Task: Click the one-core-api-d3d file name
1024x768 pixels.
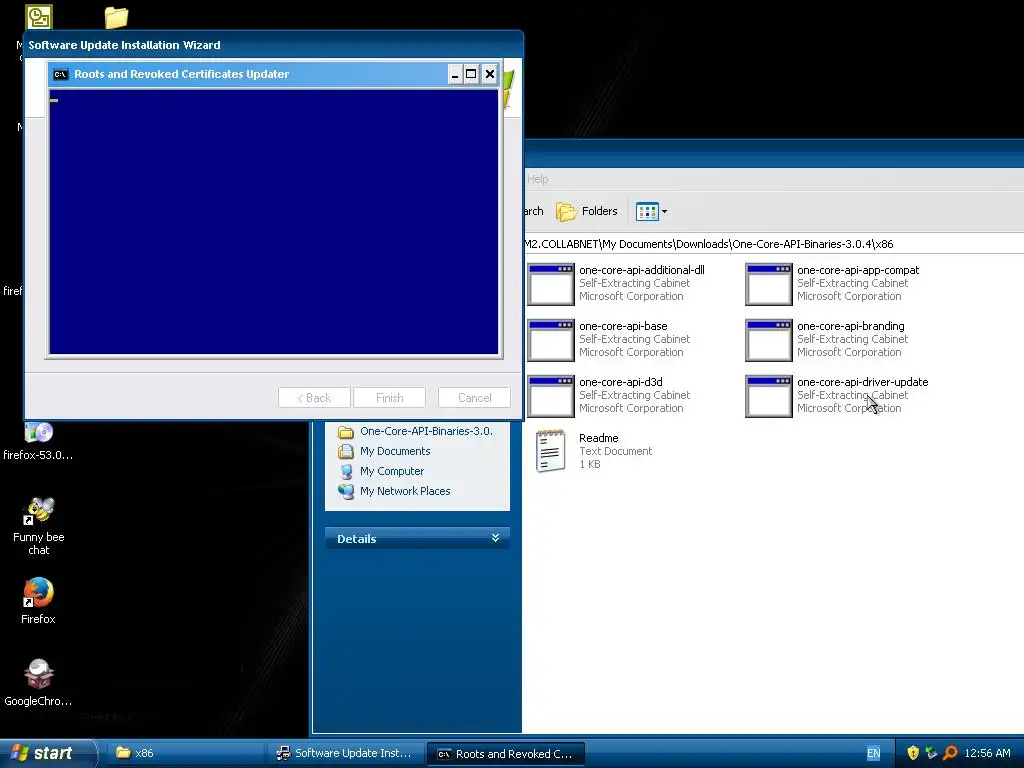Action: pos(620,382)
